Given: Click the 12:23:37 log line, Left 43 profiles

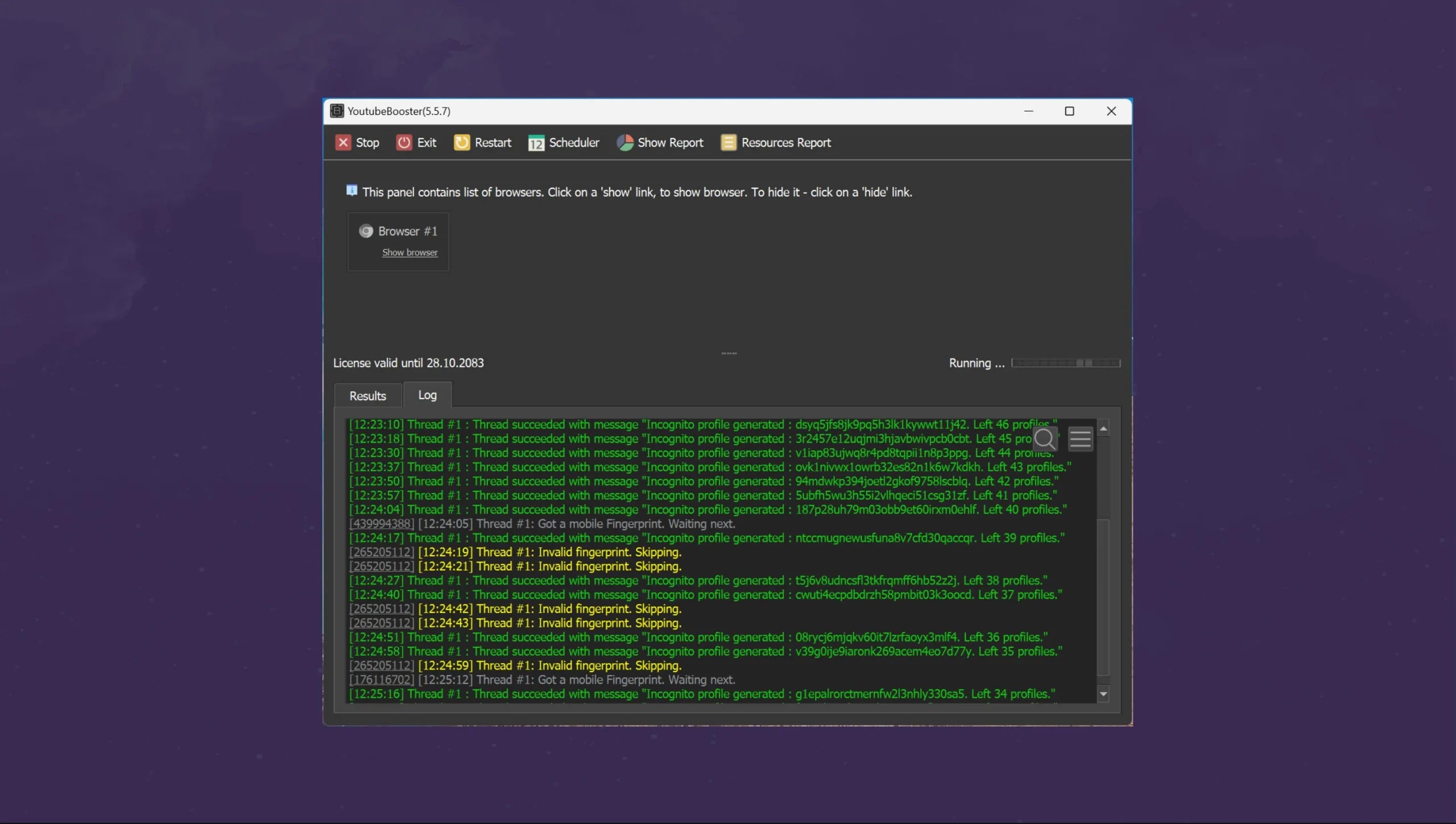Looking at the screenshot, I should click(710, 467).
